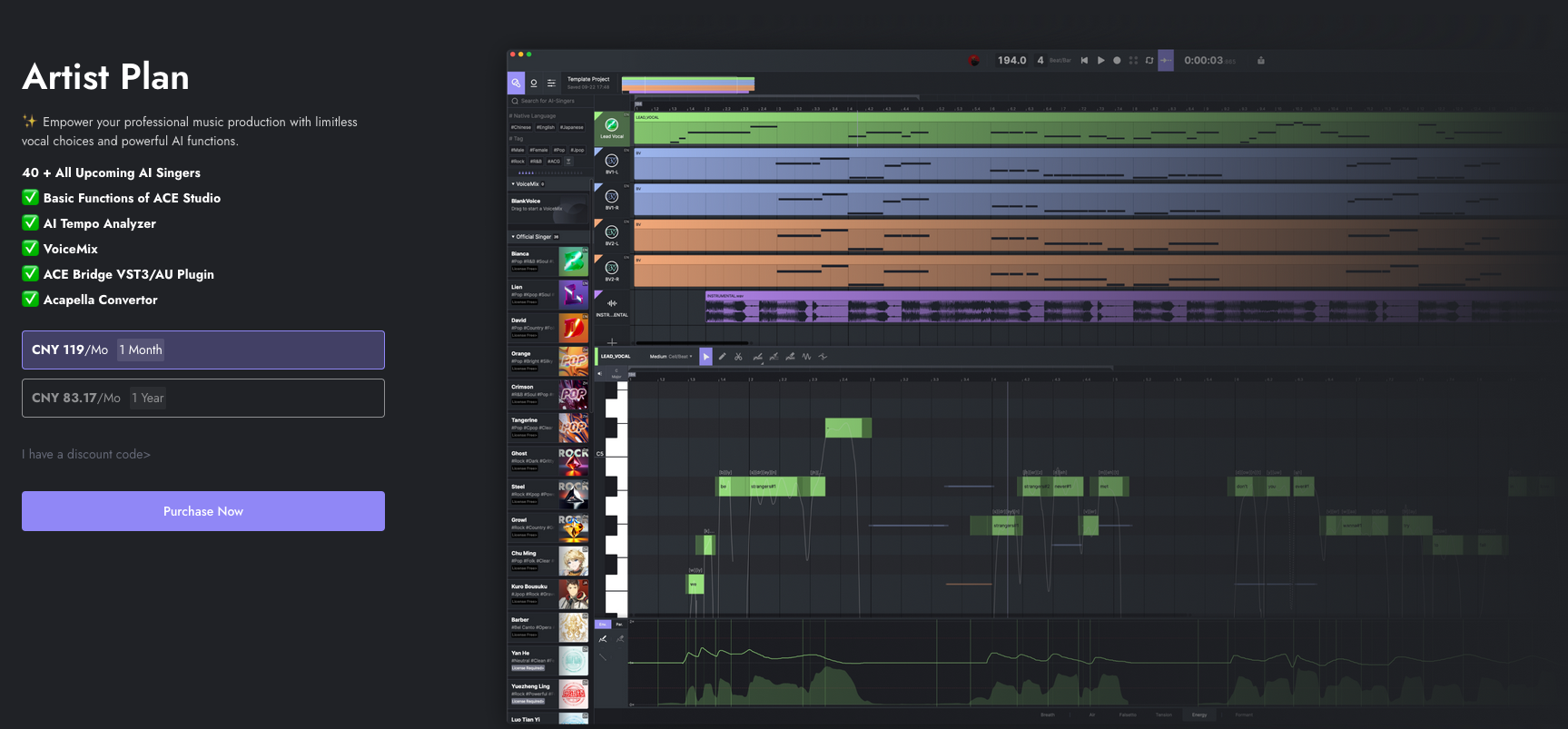This screenshot has width=1568, height=729.
Task: Click the Lead Vocal track icon
Action: click(612, 125)
